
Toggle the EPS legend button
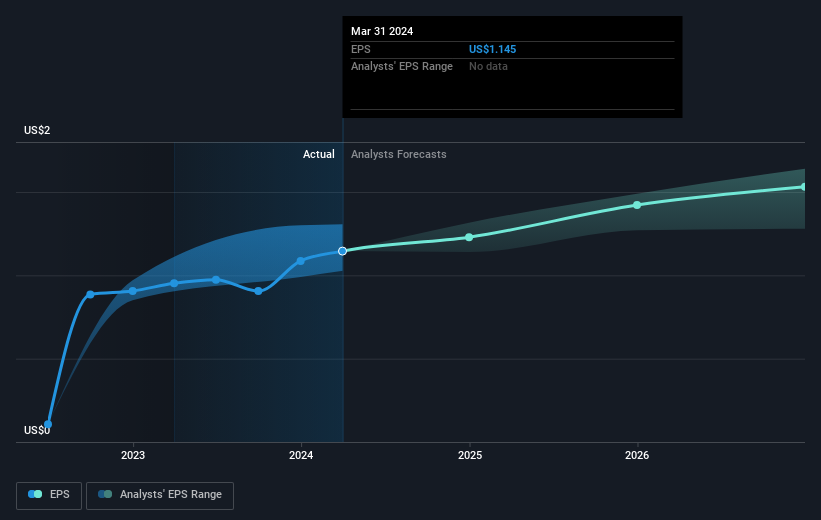point(49,495)
